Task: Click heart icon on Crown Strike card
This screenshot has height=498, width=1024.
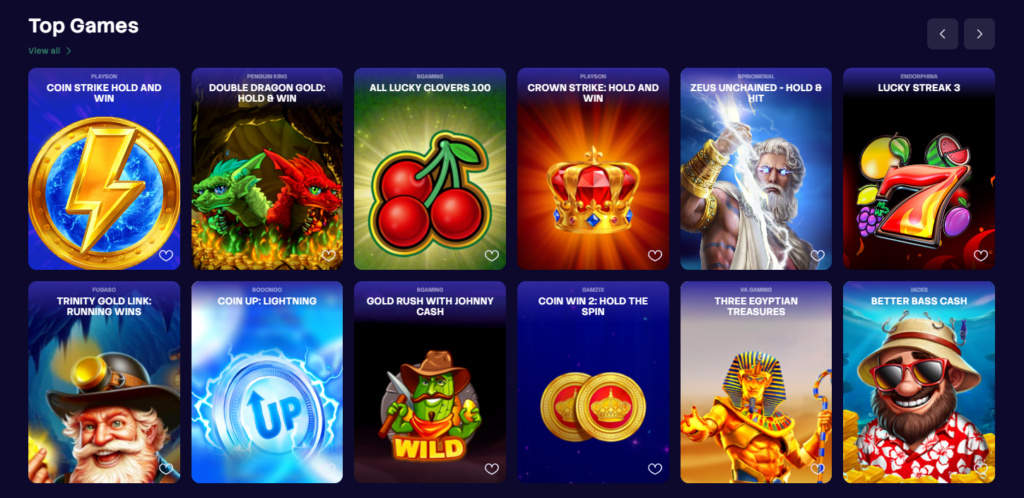Action: [655, 256]
